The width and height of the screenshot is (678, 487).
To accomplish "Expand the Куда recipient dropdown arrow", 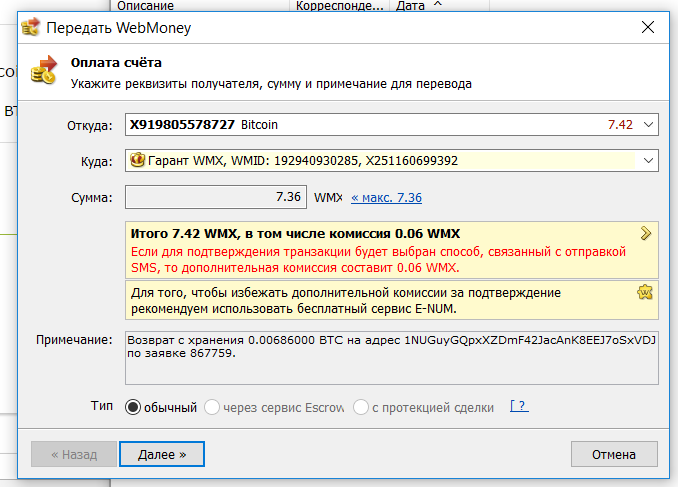I will pos(648,160).
